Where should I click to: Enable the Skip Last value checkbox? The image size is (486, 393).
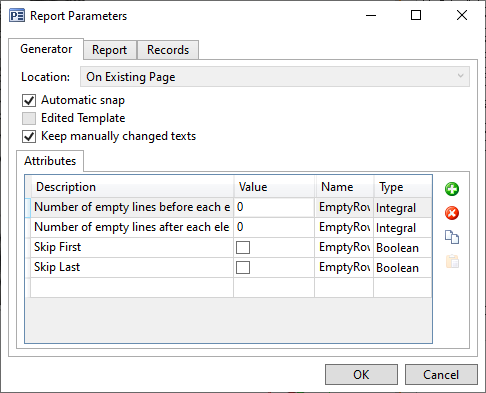coord(243,268)
